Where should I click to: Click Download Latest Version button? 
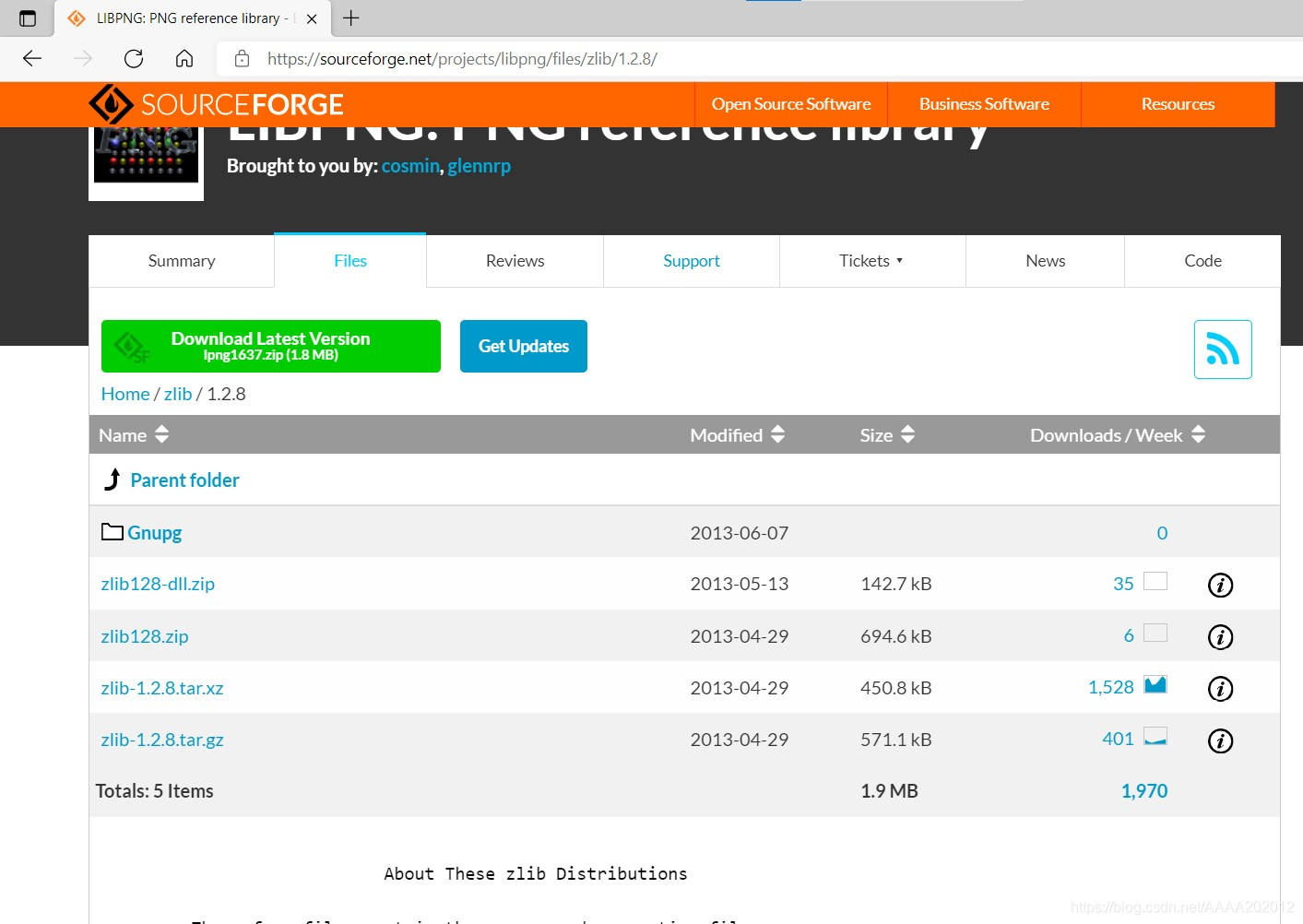271,346
